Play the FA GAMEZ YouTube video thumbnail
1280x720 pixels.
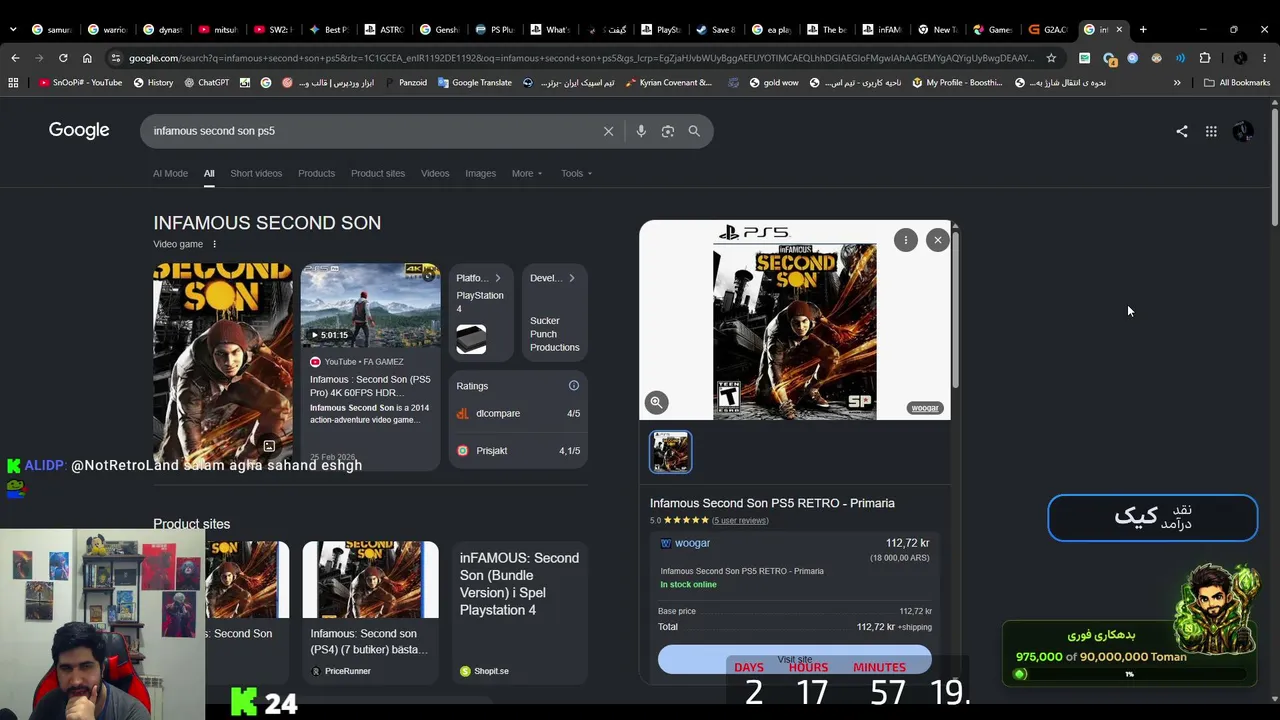coord(370,304)
